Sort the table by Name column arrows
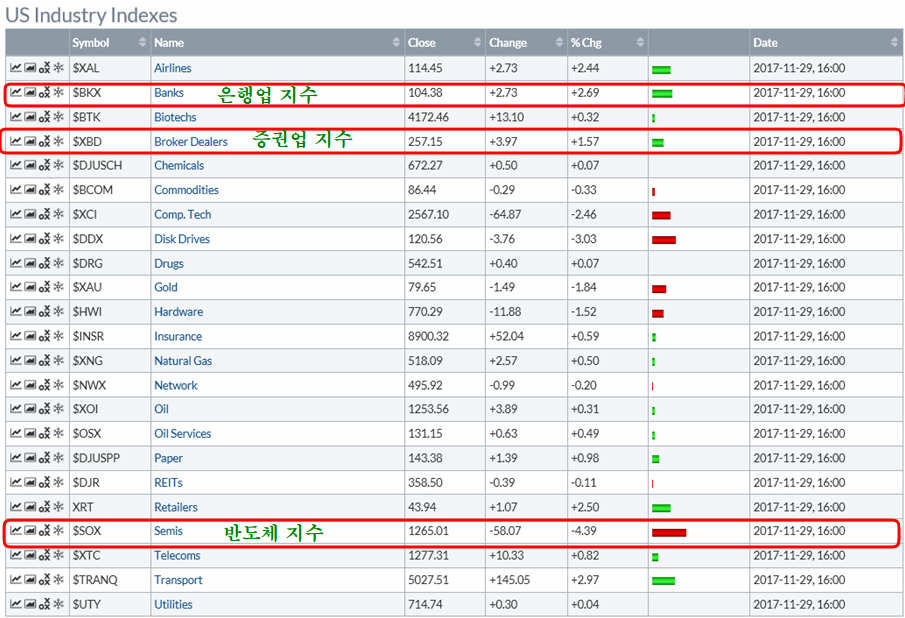 [x=396, y=43]
